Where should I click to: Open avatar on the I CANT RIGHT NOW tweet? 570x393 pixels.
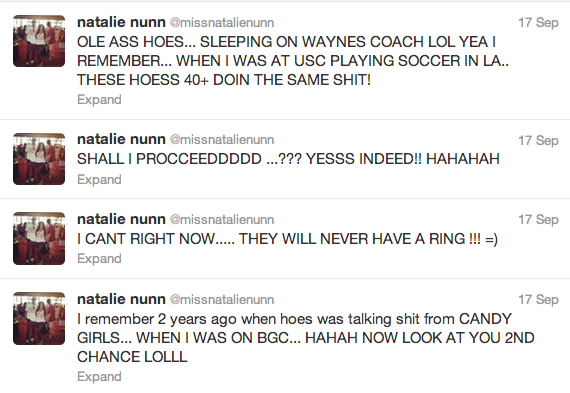point(39,238)
